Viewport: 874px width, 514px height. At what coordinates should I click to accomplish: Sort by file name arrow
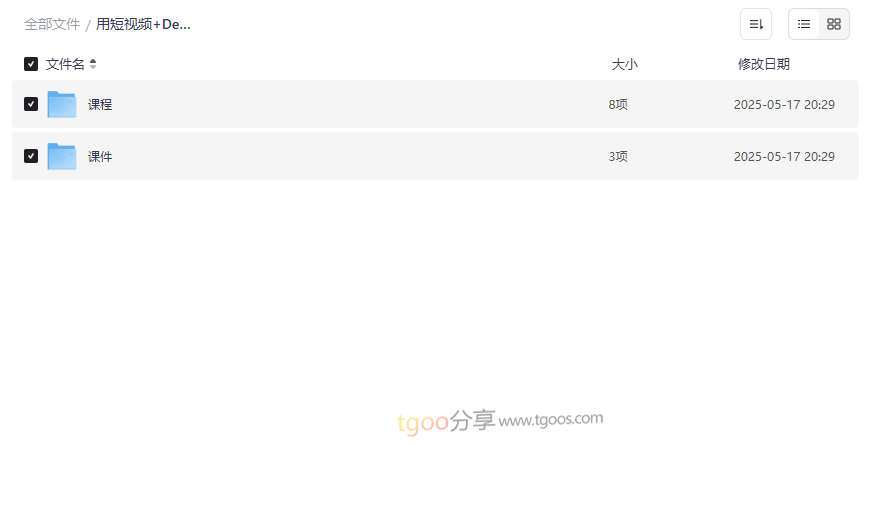pos(93,64)
